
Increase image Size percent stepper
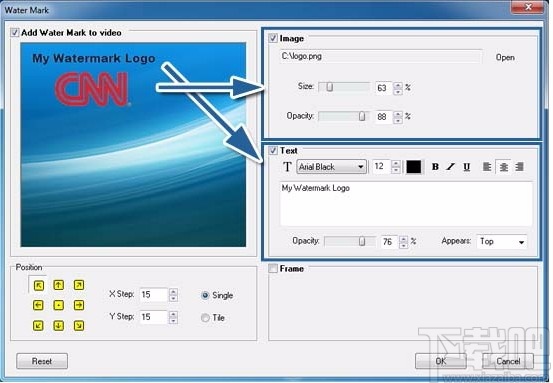(x=398, y=85)
